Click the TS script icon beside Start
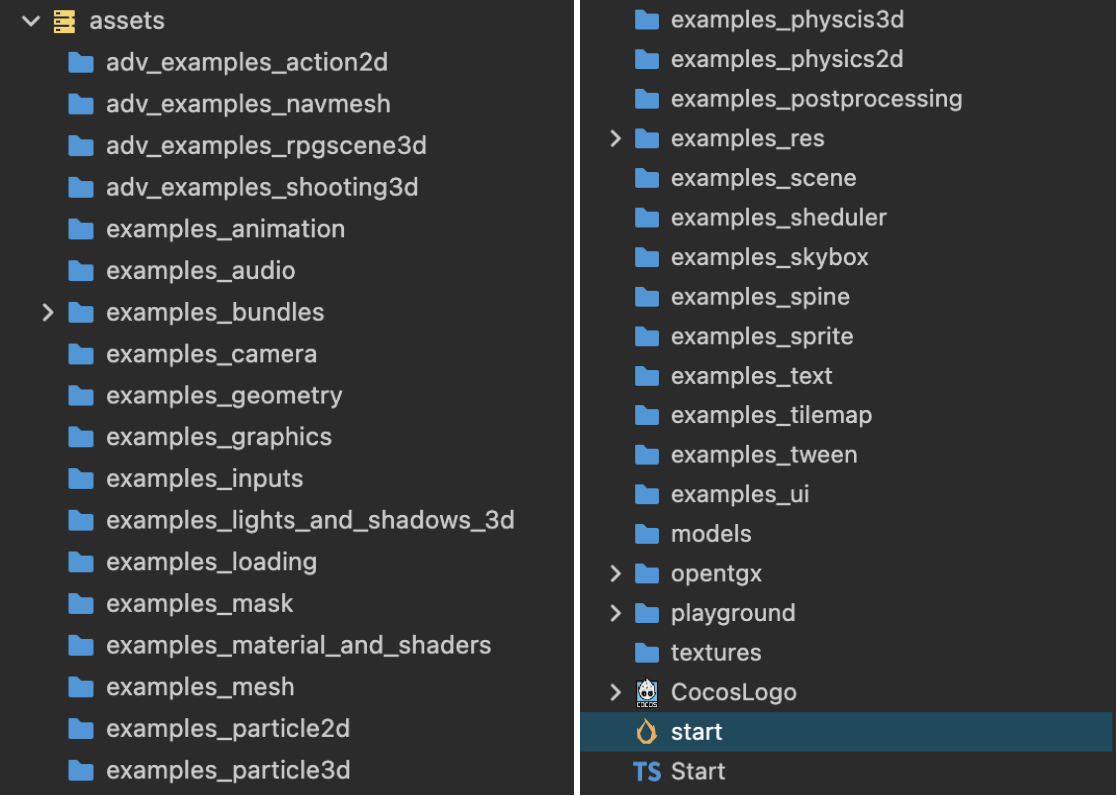The image size is (1117, 796). coord(647,772)
